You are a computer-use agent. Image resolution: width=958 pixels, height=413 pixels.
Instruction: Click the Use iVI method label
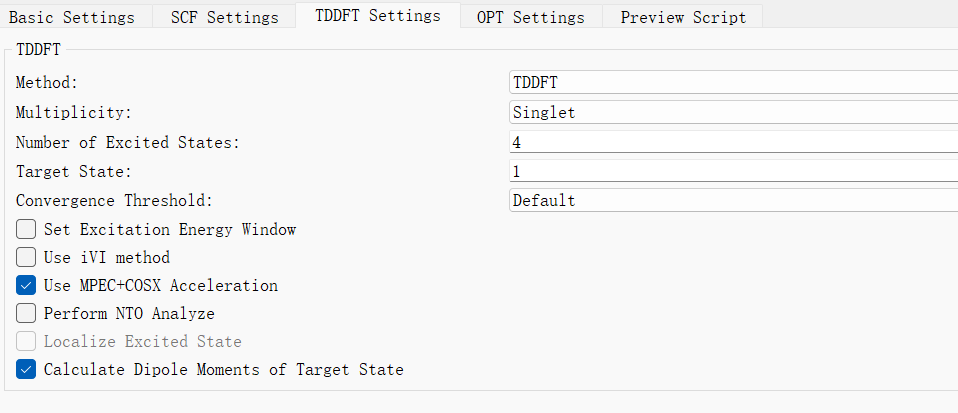pos(107,258)
